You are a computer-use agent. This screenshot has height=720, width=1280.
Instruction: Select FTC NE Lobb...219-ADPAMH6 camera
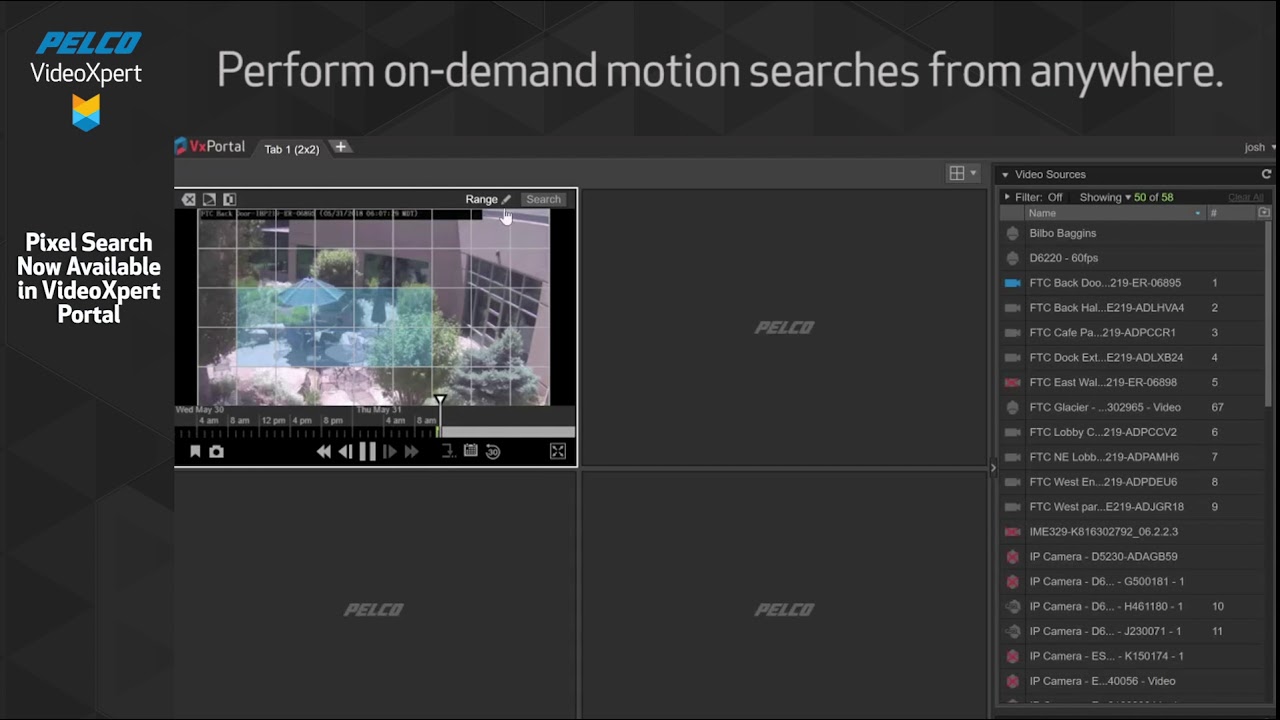pyautogui.click(x=1132, y=457)
